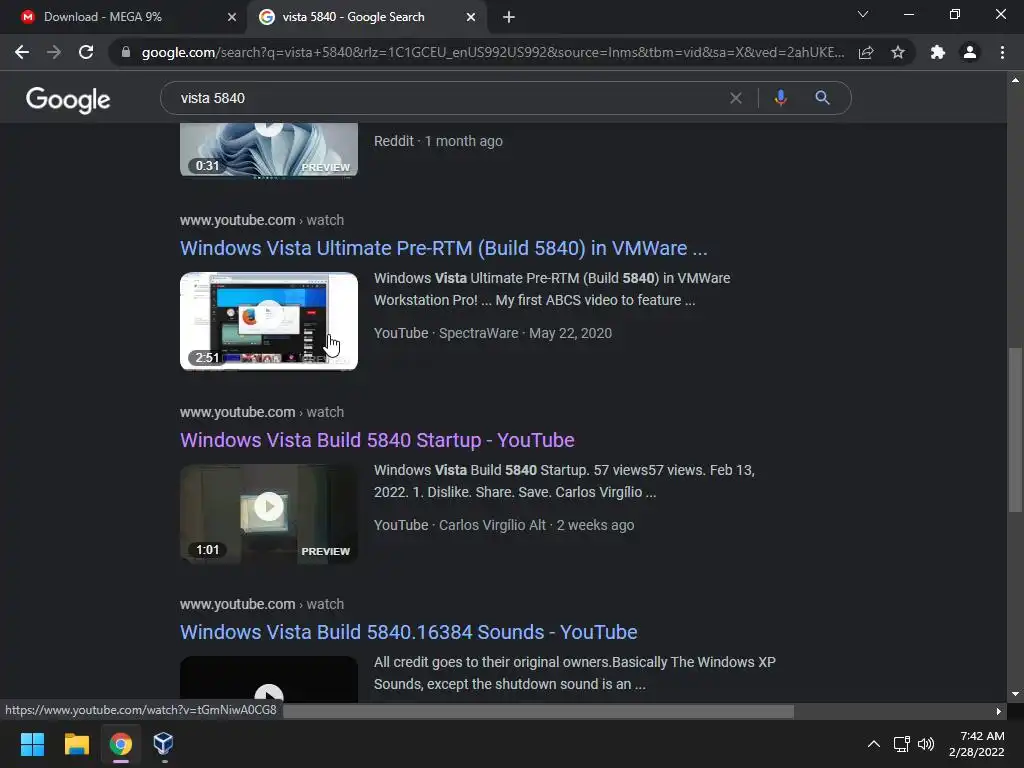Click the scroll up arrow
Screen dimensions: 1024x768
coord(1014,80)
